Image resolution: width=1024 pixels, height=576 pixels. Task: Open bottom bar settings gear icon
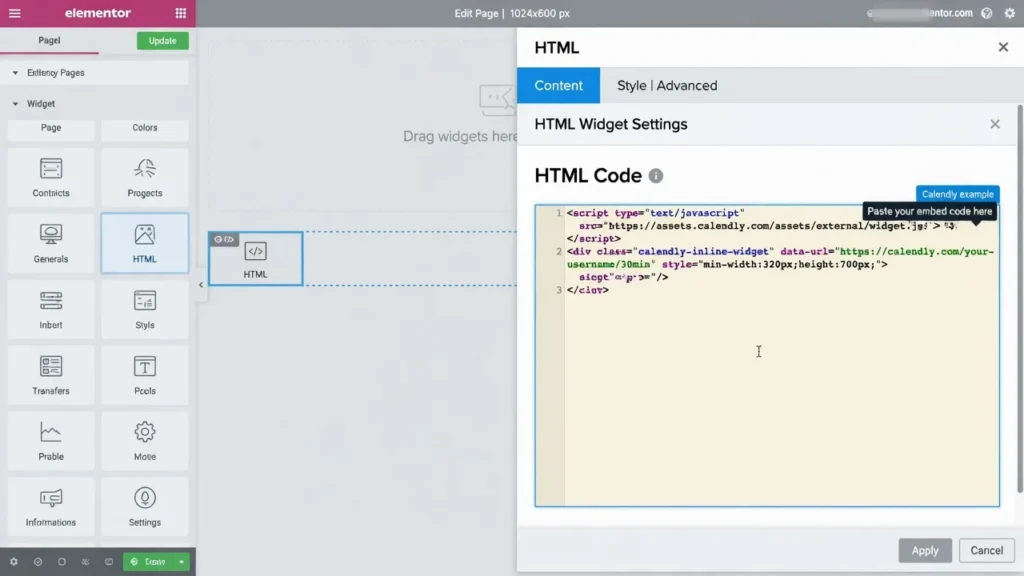click(x=14, y=562)
